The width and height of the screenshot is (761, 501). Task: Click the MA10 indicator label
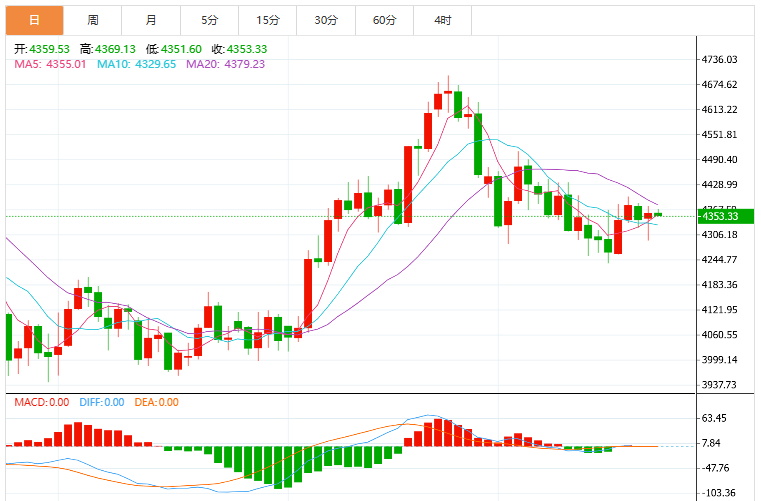click(x=136, y=64)
